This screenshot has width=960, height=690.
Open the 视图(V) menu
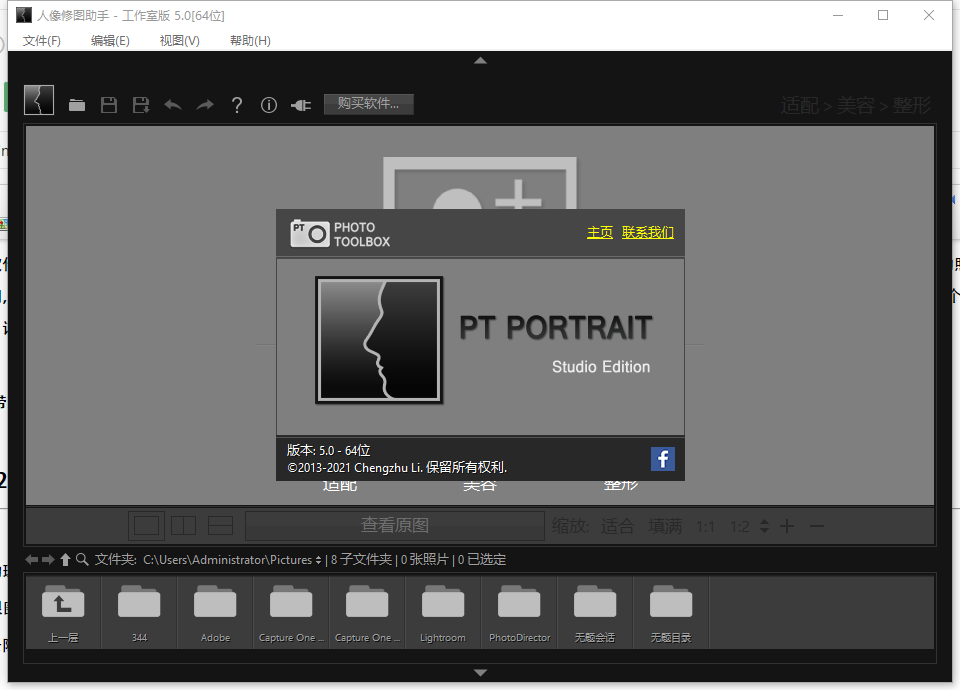[x=178, y=41]
